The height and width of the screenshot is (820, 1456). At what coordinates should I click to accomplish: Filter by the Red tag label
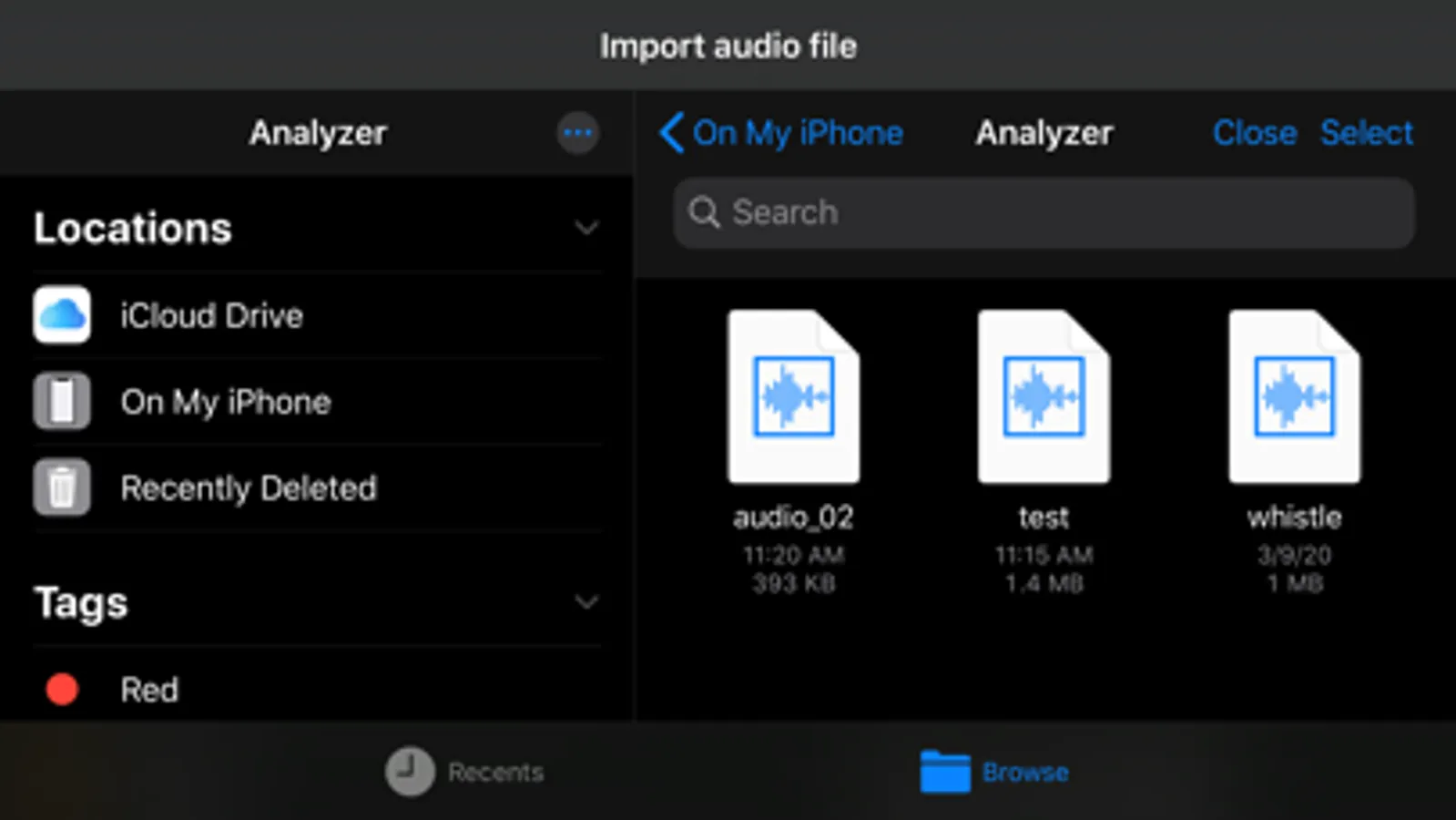click(x=150, y=690)
